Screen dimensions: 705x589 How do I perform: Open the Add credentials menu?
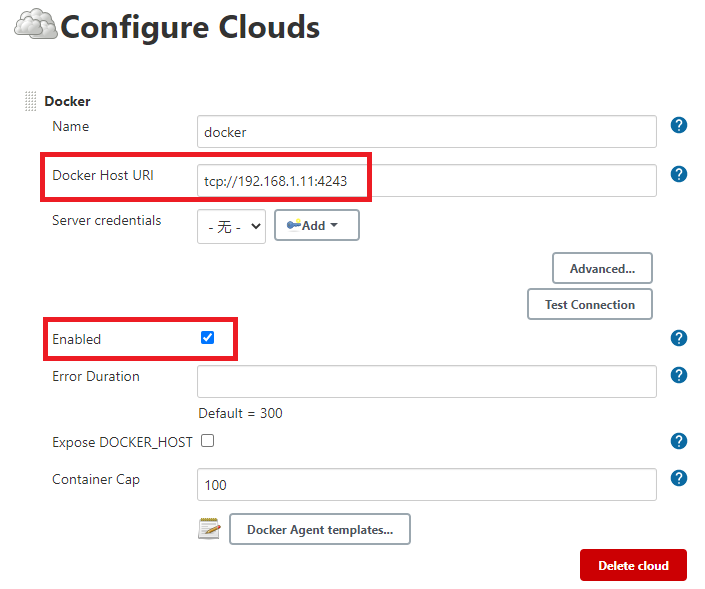tap(317, 225)
